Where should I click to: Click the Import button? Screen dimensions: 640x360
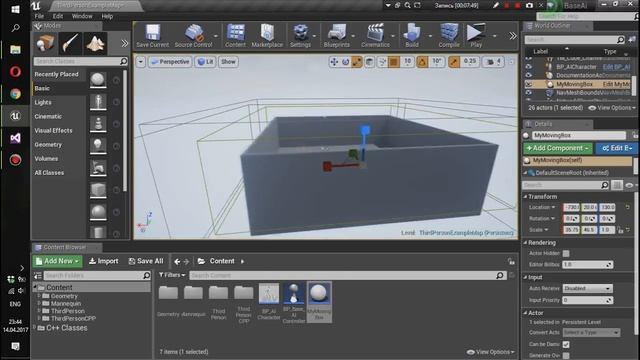tap(104, 261)
